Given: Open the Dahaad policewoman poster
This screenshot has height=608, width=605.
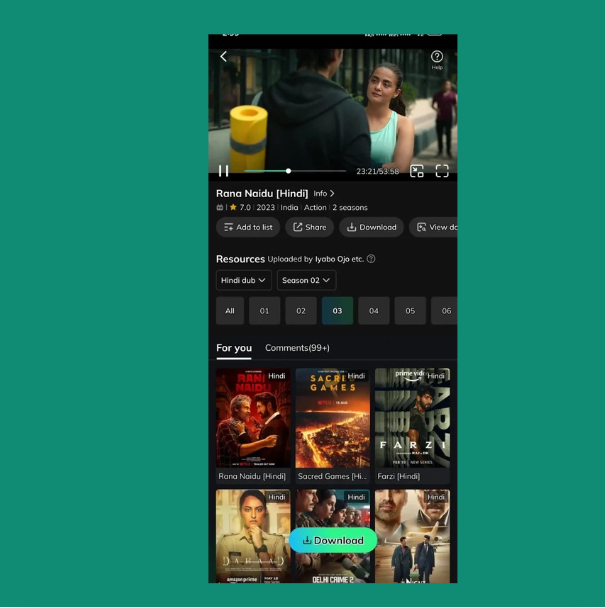Looking at the screenshot, I should [253, 536].
